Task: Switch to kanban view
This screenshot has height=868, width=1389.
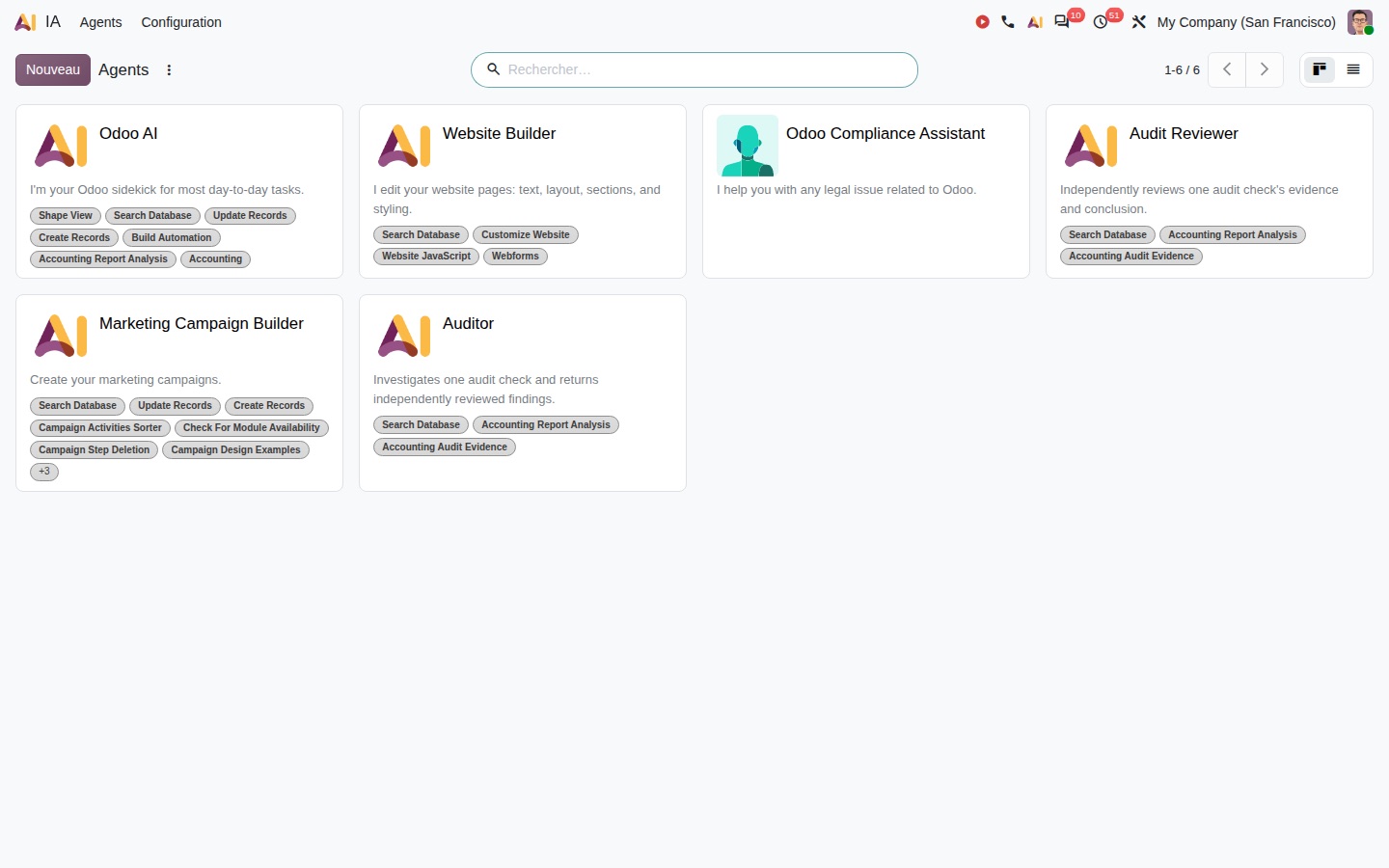Action: click(x=1320, y=69)
